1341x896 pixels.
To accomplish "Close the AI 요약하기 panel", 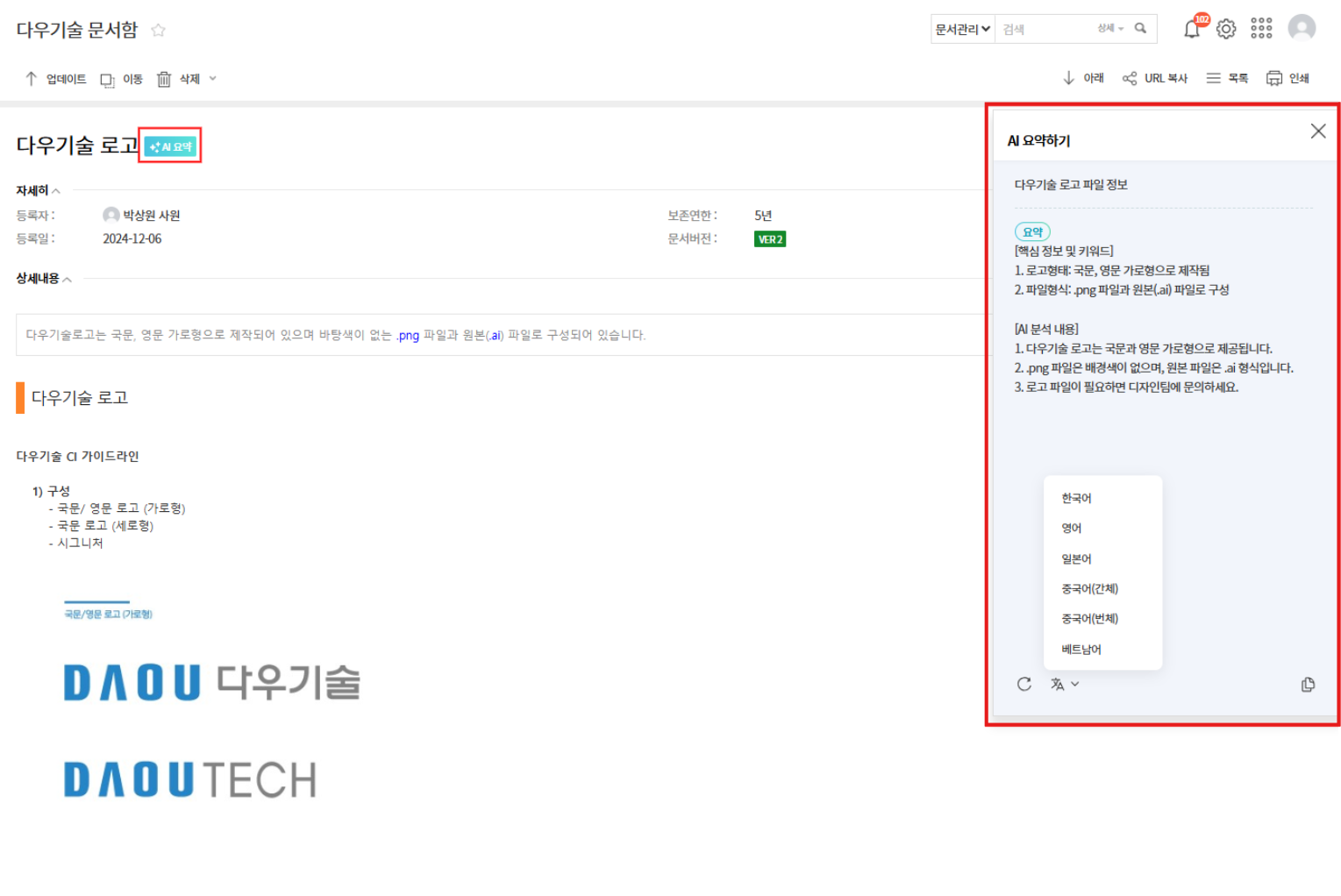I will [x=1317, y=132].
